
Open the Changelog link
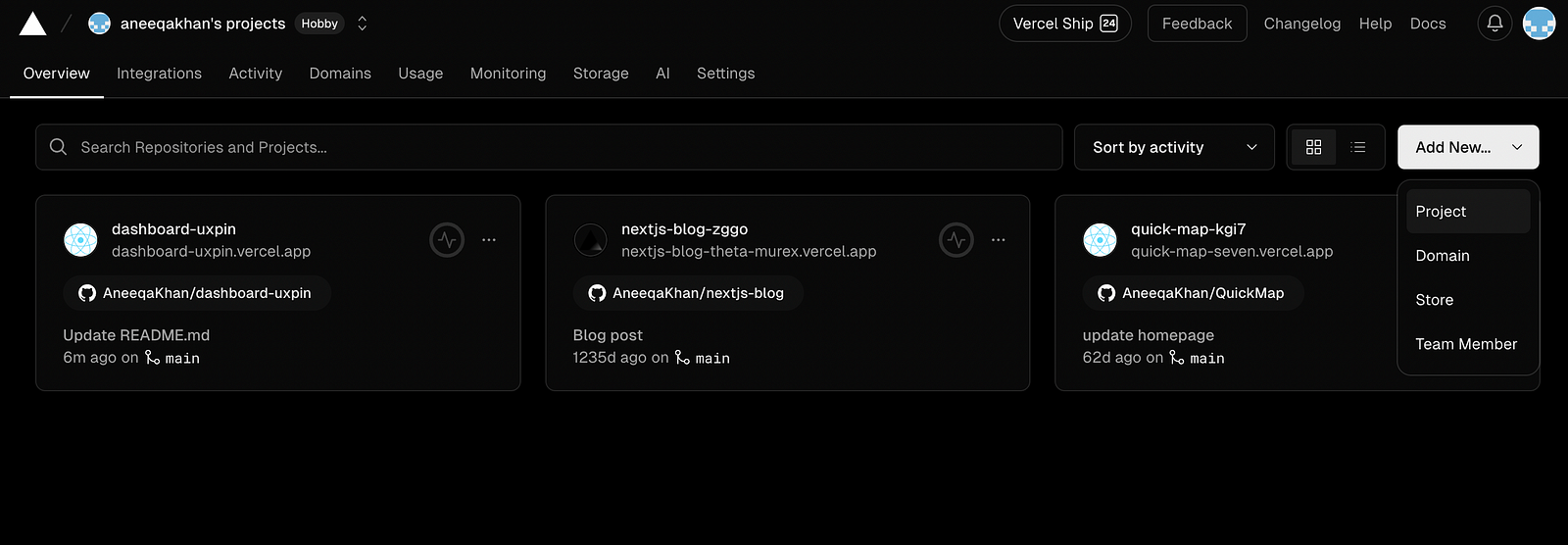1301,24
